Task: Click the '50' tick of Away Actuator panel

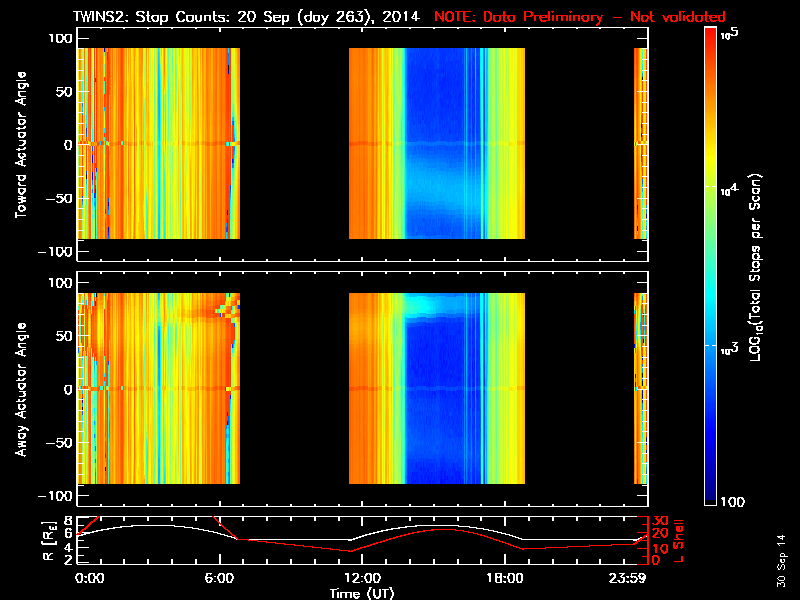Action: coord(64,336)
